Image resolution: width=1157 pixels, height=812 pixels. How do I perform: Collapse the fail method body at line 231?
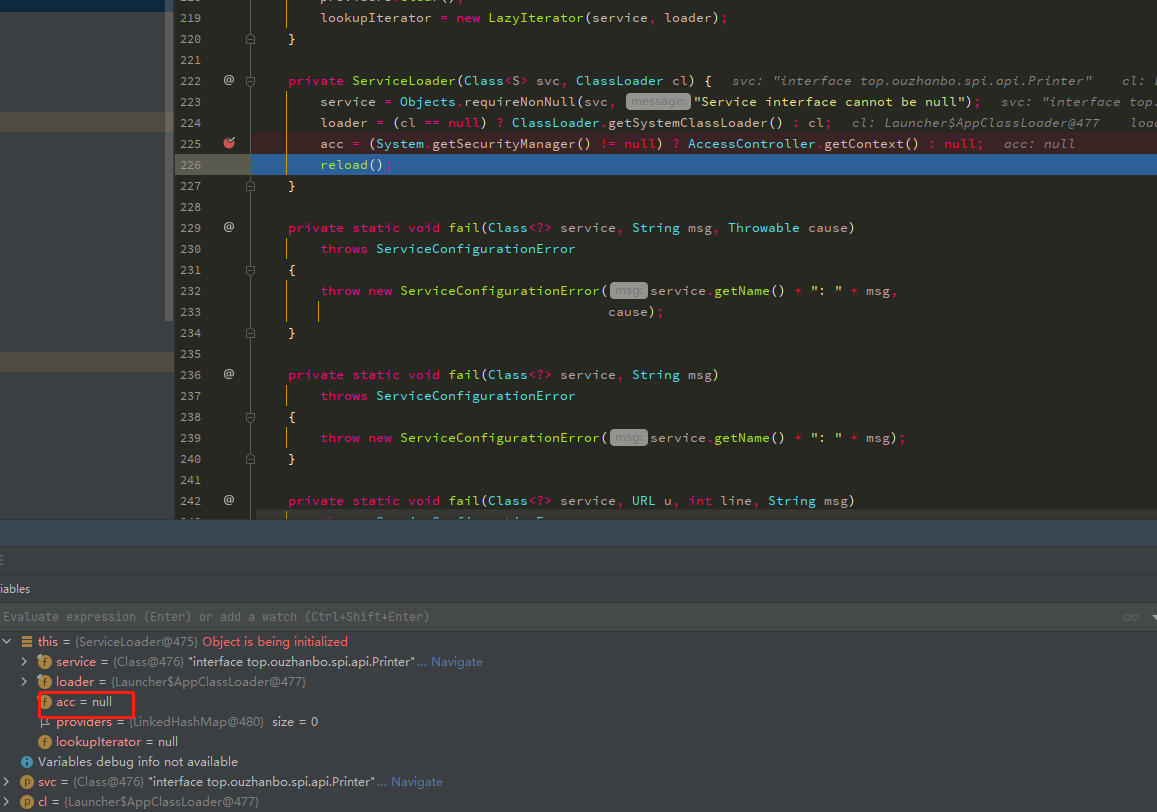point(250,270)
